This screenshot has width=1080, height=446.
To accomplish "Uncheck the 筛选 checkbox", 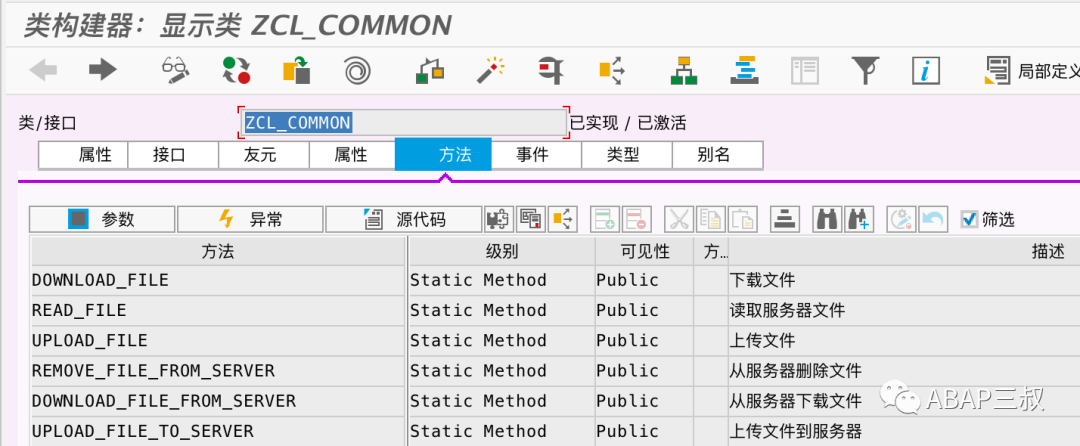I will (970, 220).
